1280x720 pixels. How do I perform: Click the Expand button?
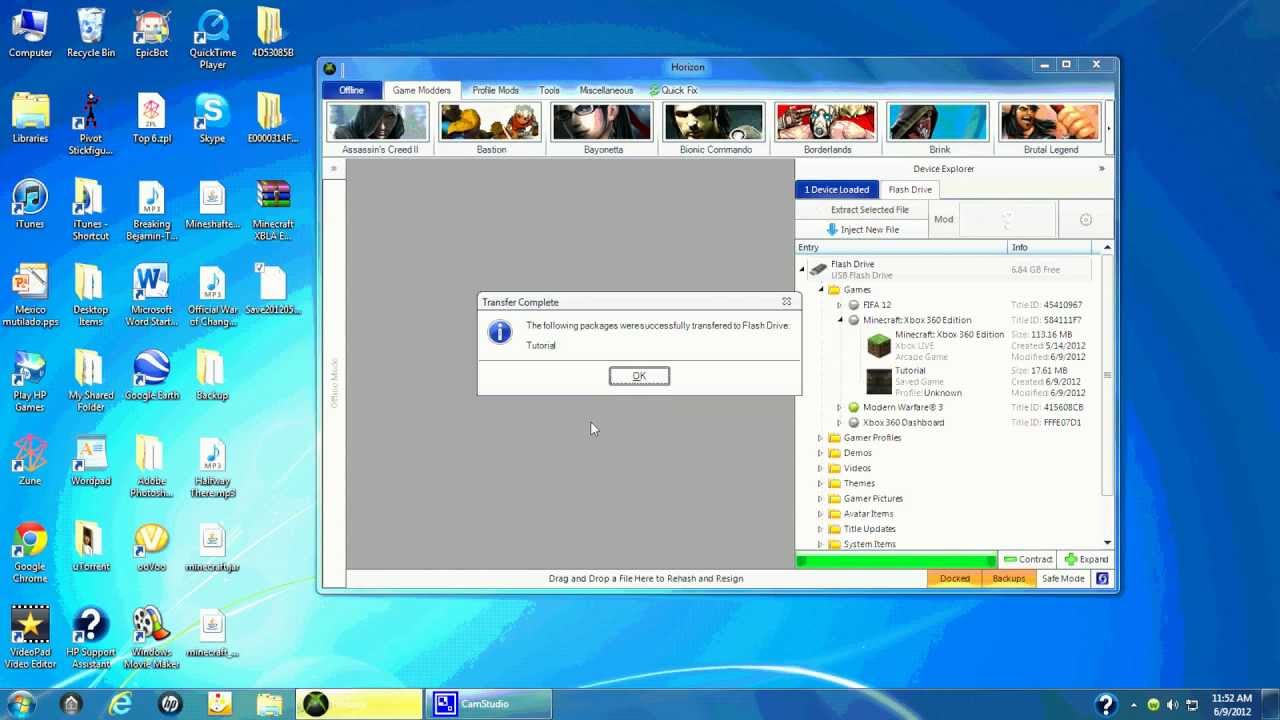point(1087,560)
